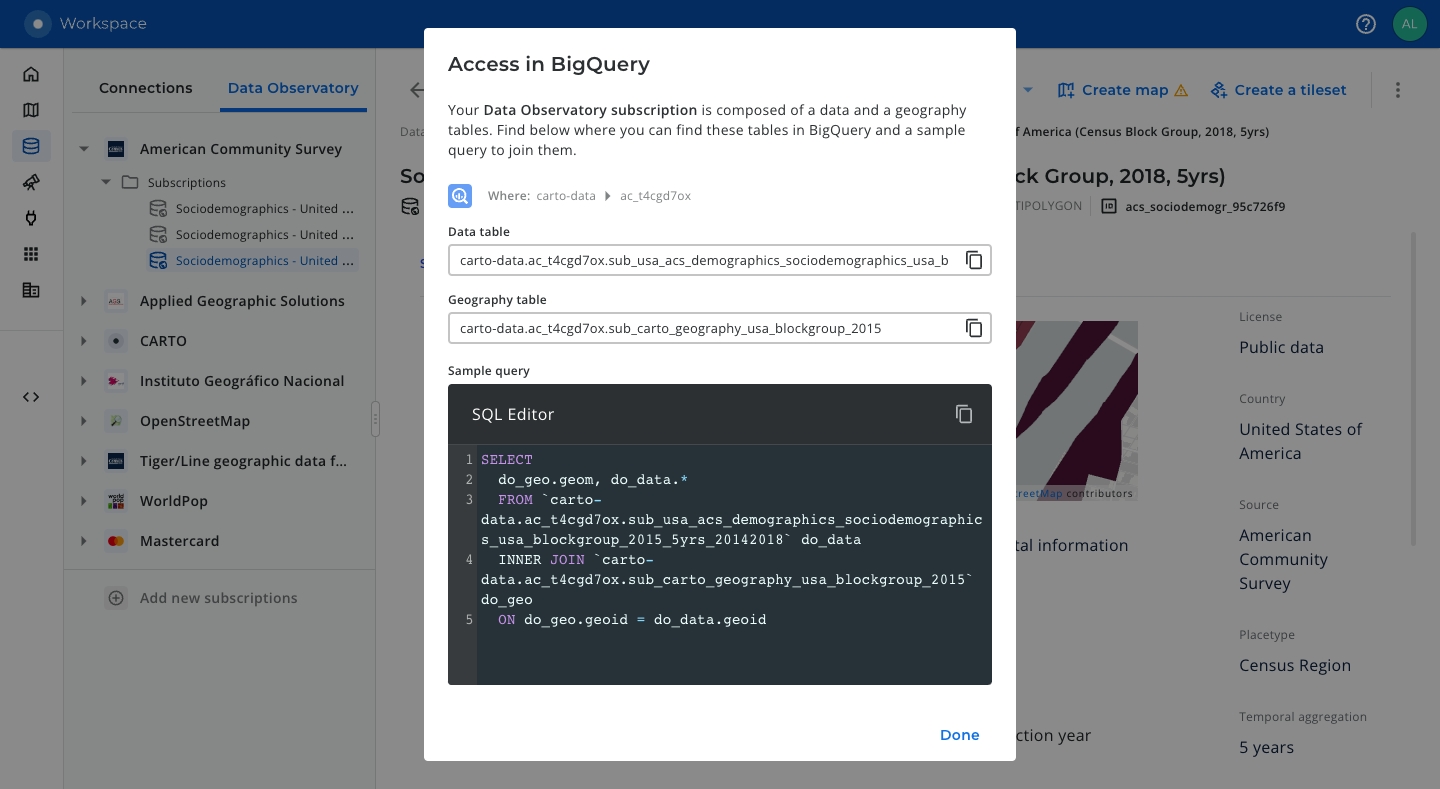Open the Maps icon in sidebar

point(31,110)
